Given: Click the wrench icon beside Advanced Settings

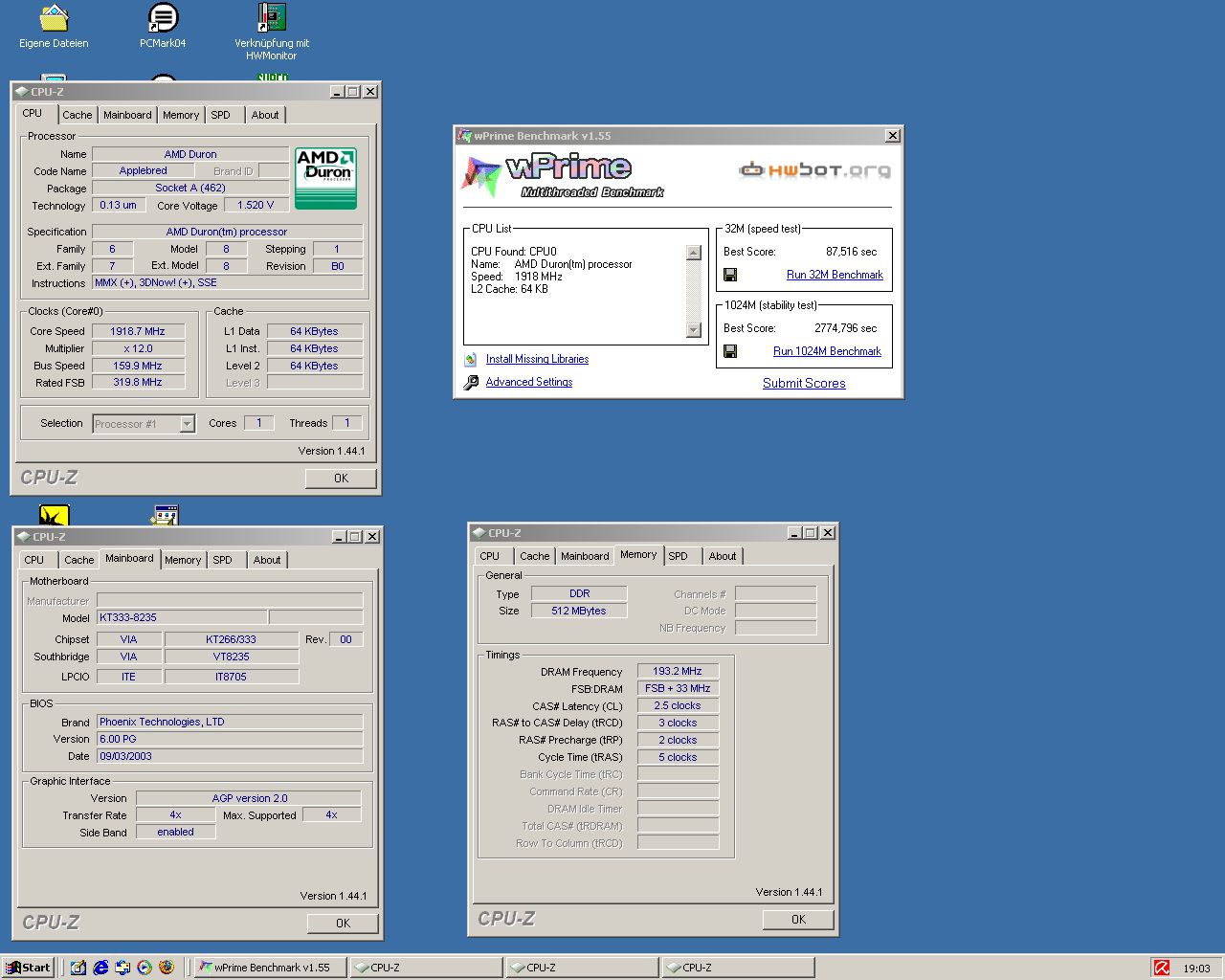Looking at the screenshot, I should (471, 383).
